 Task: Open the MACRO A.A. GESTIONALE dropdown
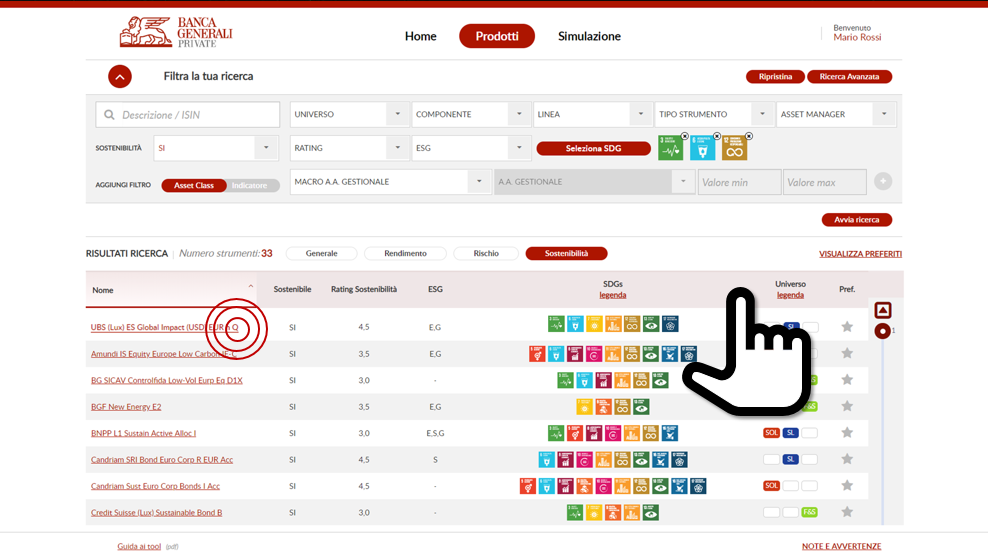point(390,182)
